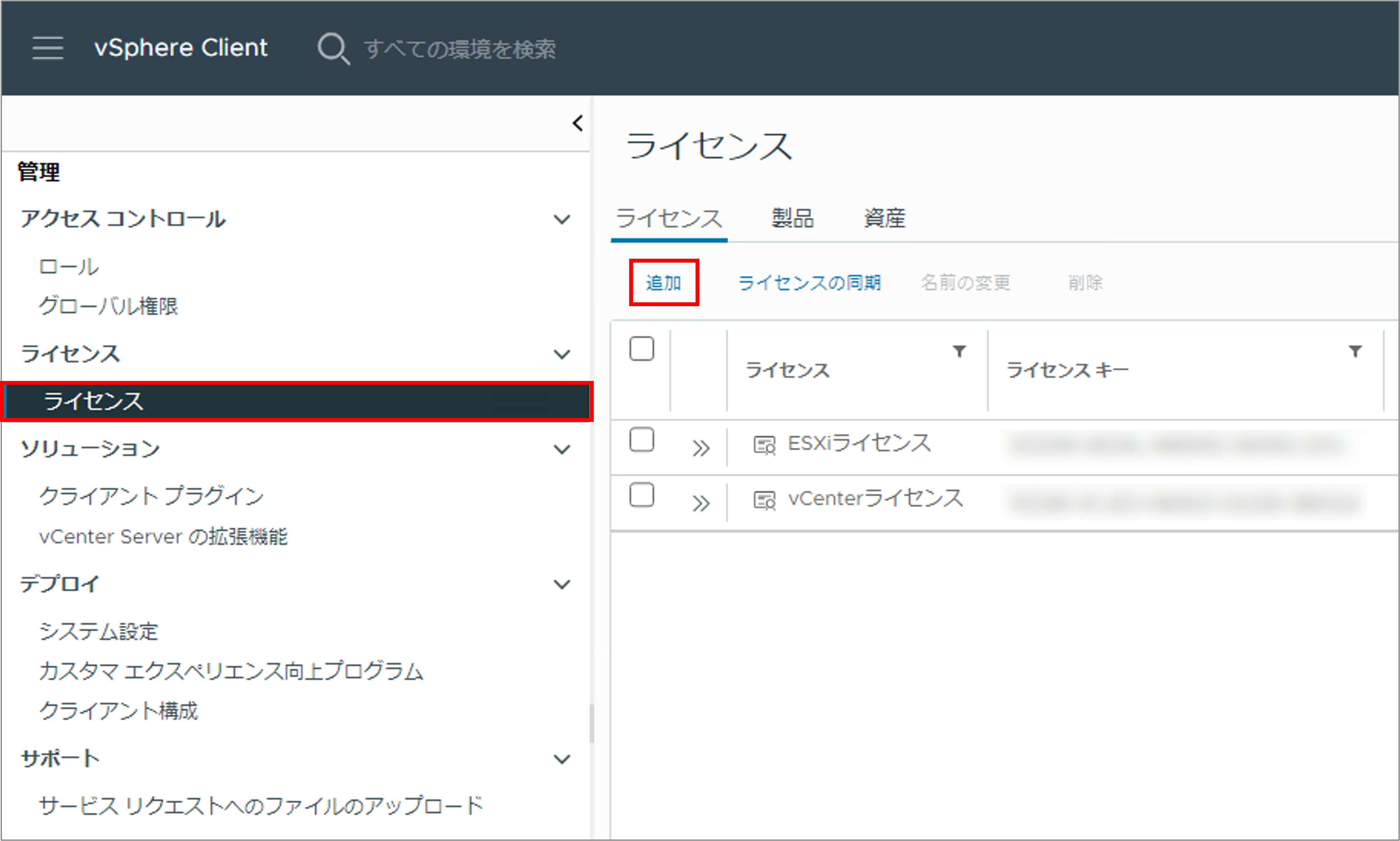Click the 追加 button
The image size is (1400, 841).
[x=664, y=282]
